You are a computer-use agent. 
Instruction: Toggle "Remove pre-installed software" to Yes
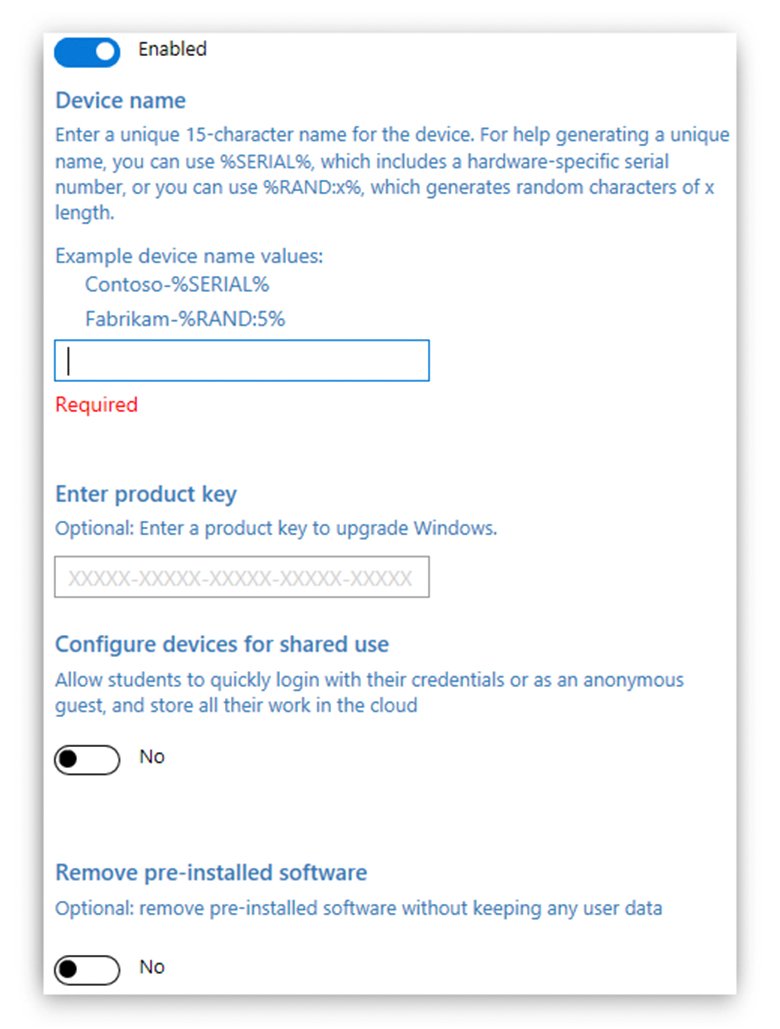[x=87, y=969]
